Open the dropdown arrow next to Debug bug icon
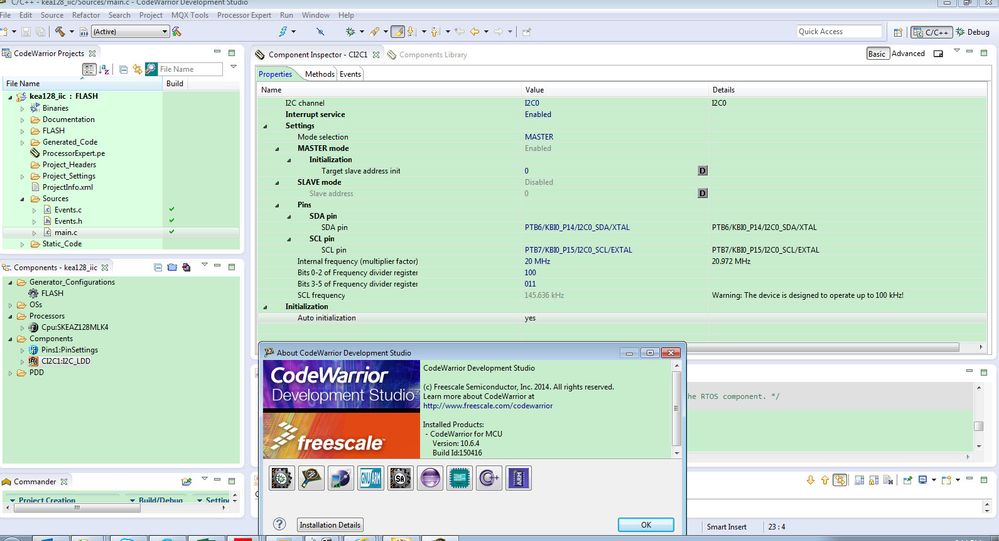This screenshot has height=541, width=999. pyautogui.click(x=362, y=31)
